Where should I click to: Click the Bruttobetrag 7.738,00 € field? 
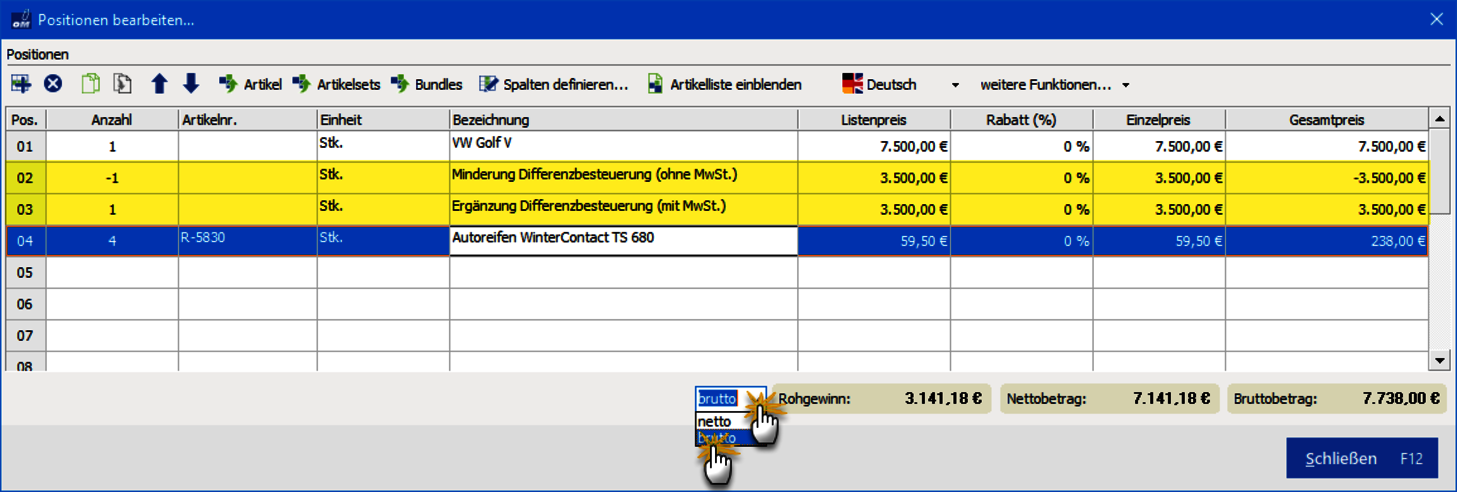pos(1338,399)
